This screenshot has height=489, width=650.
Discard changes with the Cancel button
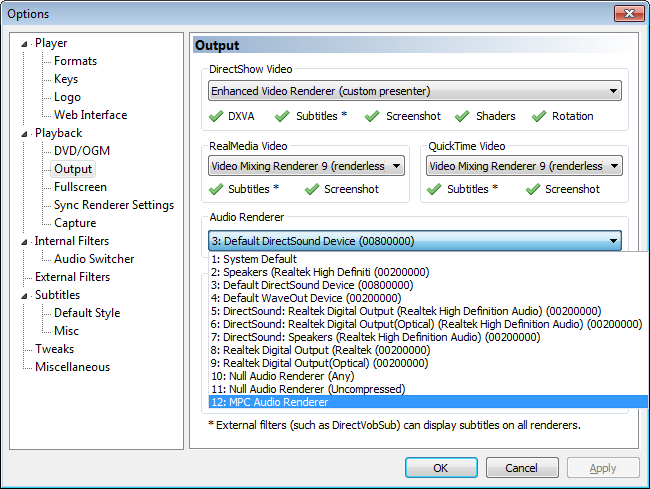pos(522,468)
